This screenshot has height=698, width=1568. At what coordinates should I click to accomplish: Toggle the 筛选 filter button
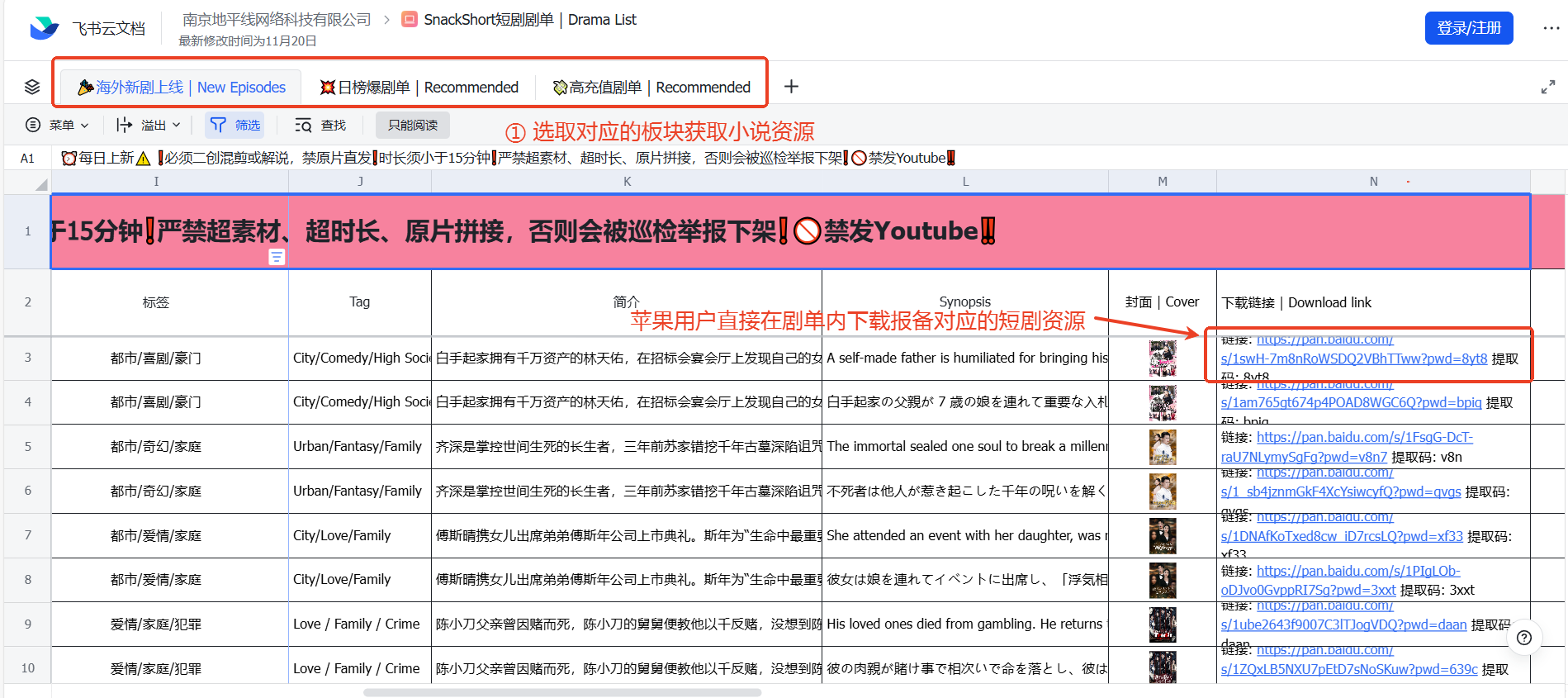pos(235,125)
